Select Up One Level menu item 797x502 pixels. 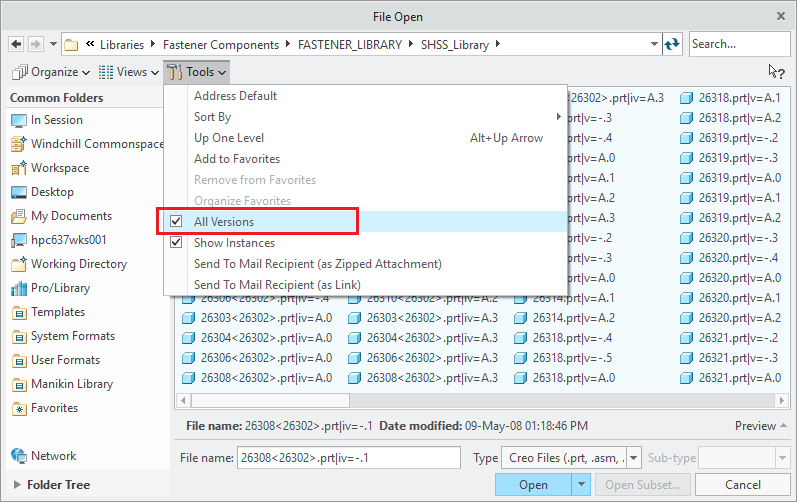click(x=365, y=138)
